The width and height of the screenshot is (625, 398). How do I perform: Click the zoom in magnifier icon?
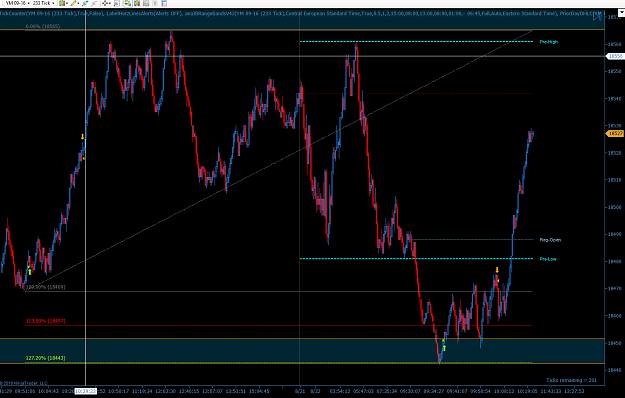click(x=85, y=3)
